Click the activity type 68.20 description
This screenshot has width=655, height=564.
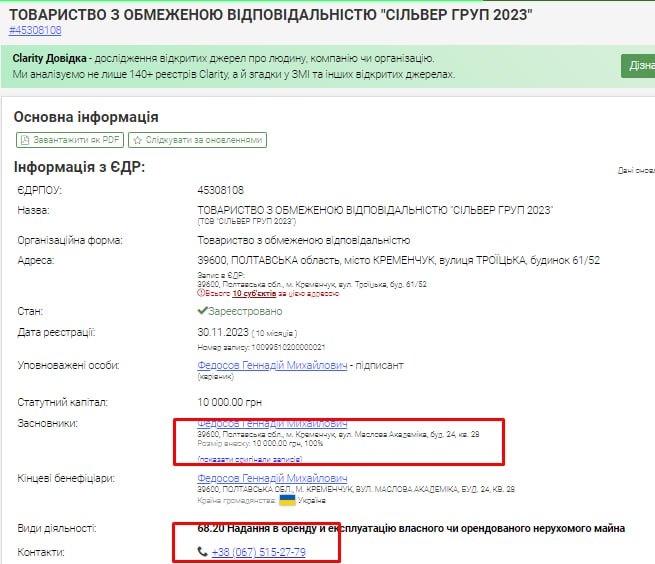tap(411, 528)
